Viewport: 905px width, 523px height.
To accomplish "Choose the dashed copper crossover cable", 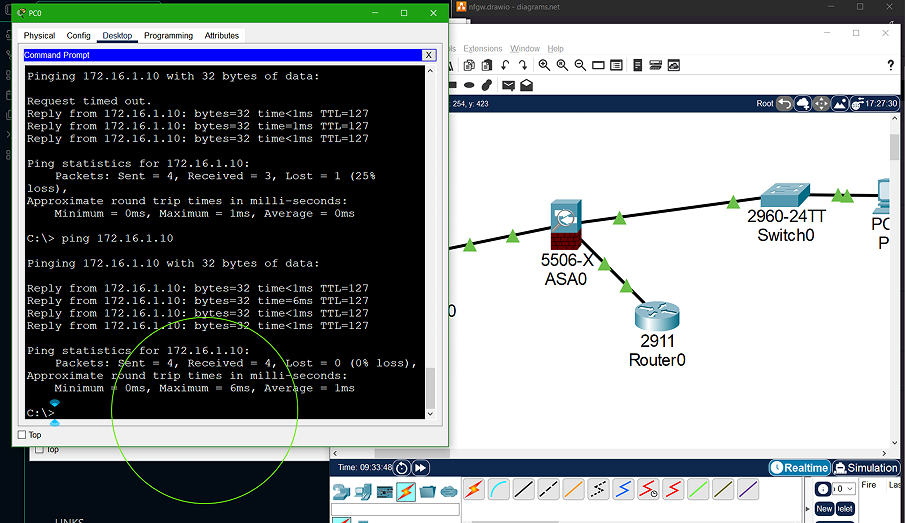I will [x=548, y=490].
